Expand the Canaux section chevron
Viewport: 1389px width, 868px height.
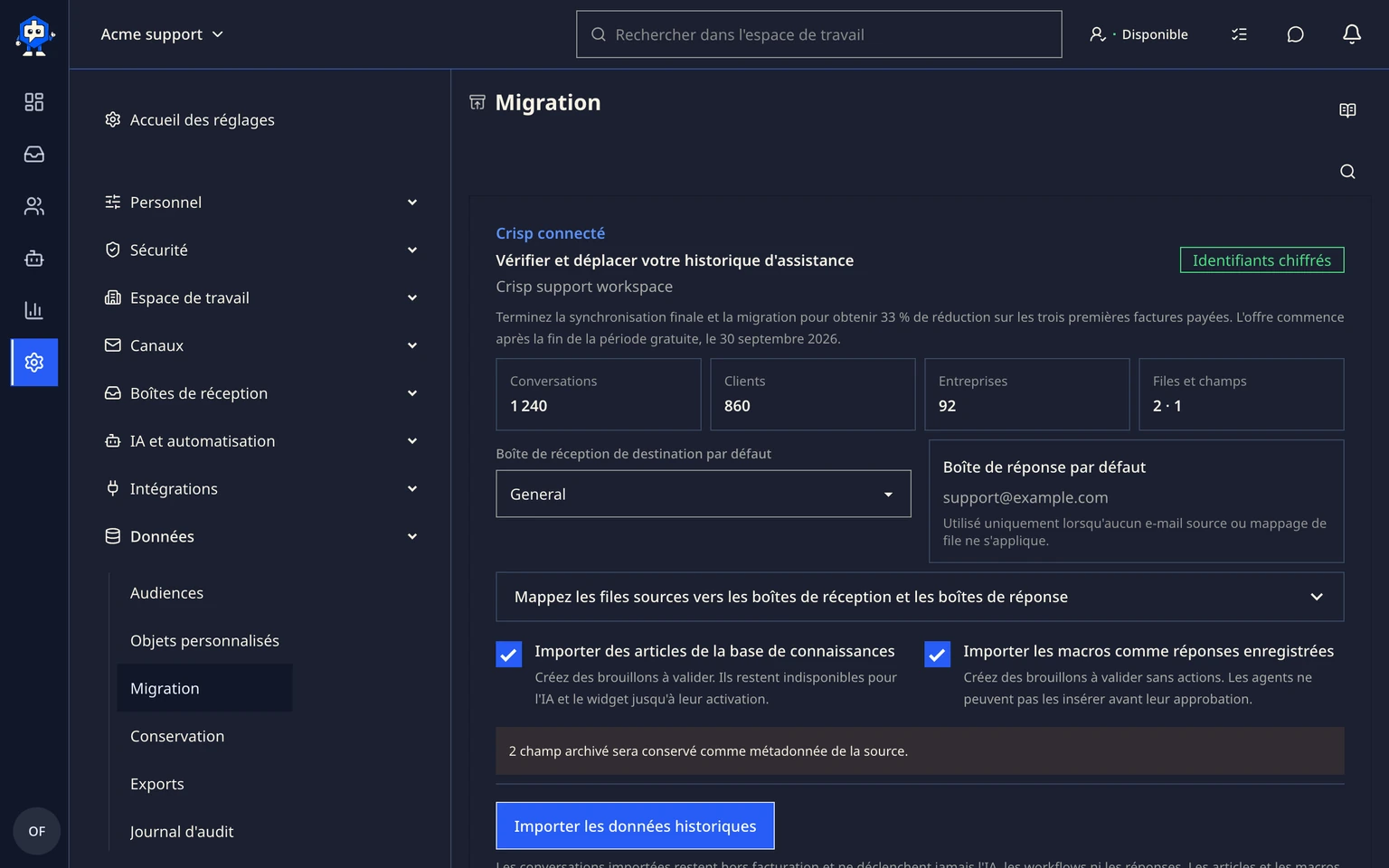(412, 345)
